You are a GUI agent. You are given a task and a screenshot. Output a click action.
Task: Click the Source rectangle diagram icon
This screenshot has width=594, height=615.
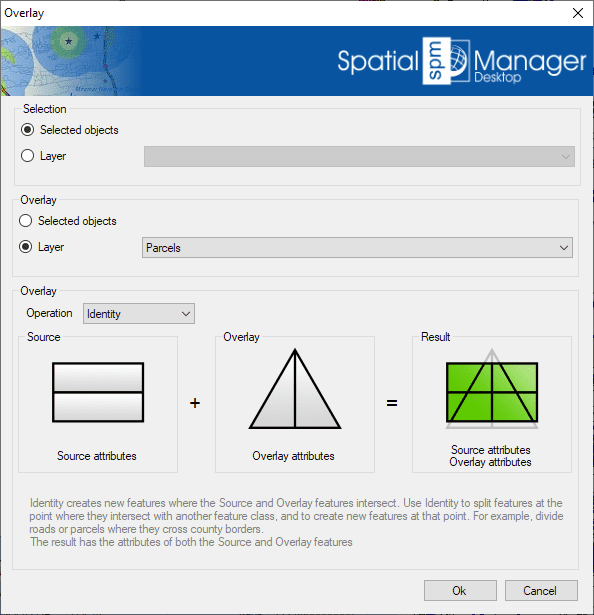pos(98,392)
